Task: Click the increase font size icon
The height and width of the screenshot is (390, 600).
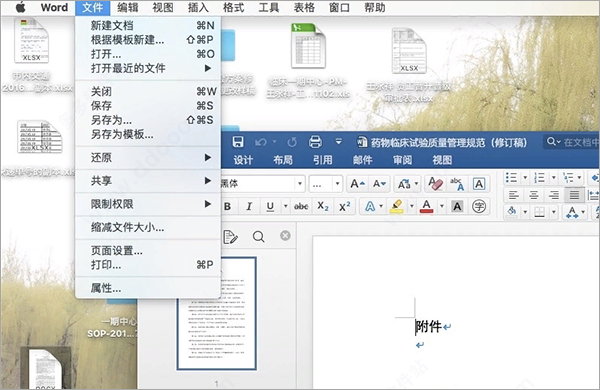Action: pyautogui.click(x=357, y=184)
